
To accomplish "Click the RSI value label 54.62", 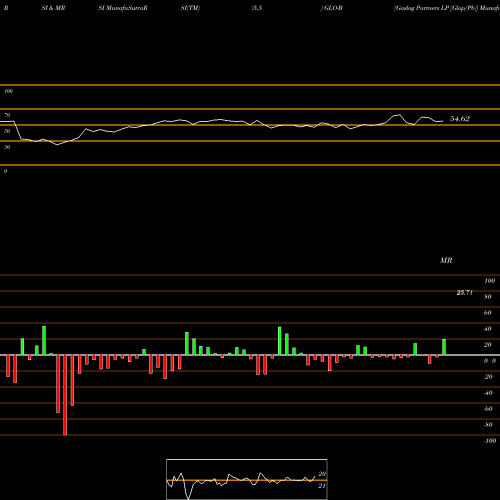I will click(x=460, y=119).
